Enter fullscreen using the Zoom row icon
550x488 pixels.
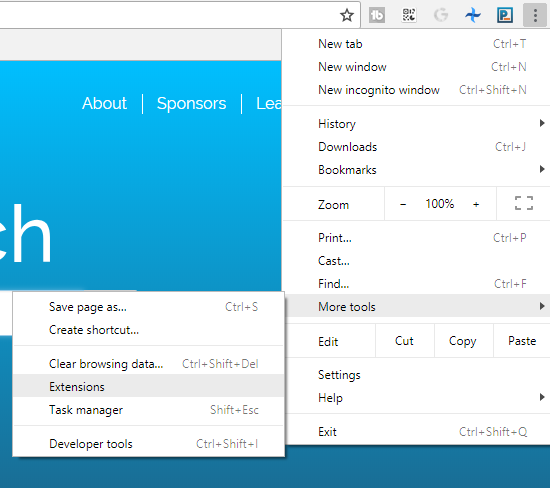523,203
